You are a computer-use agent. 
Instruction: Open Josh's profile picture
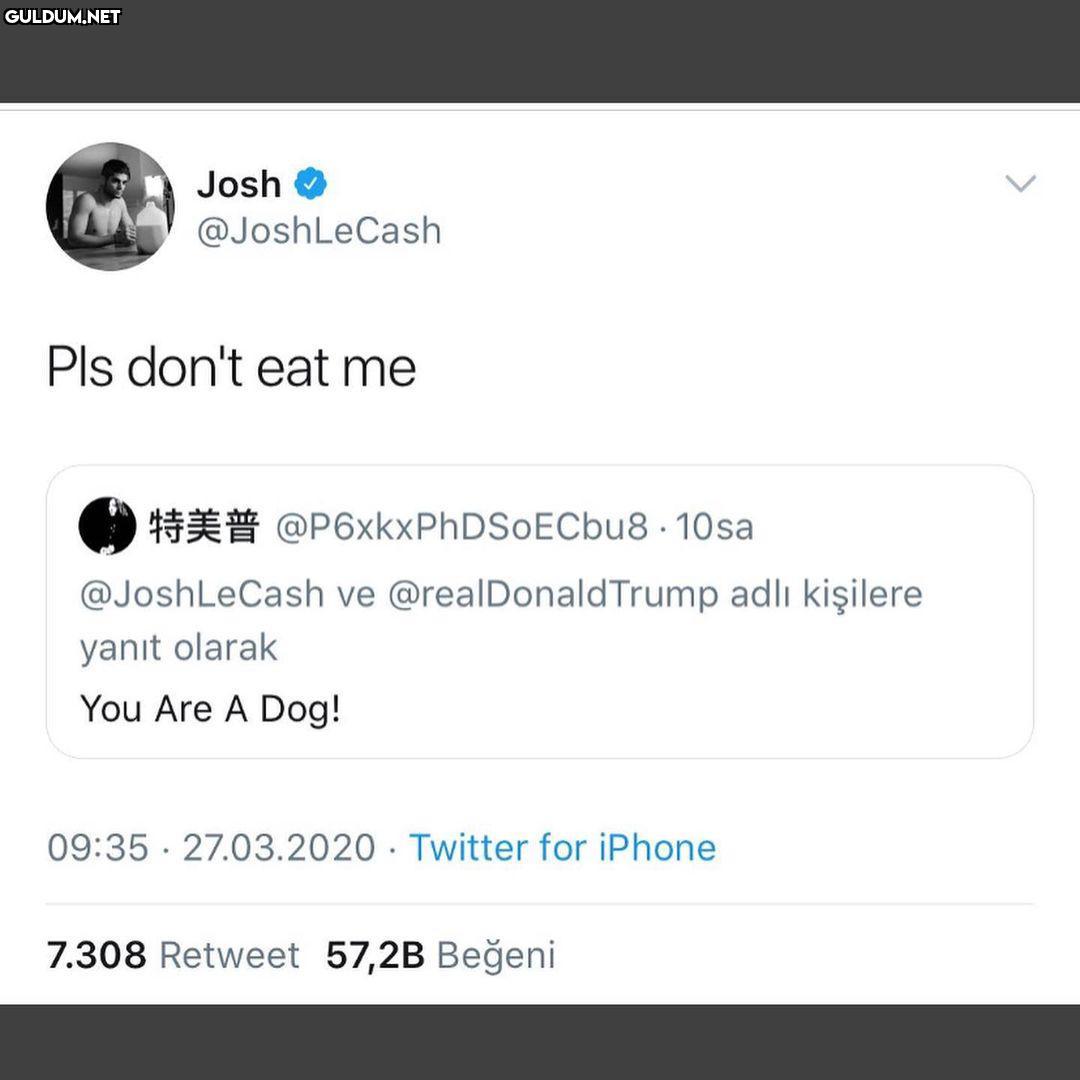pyautogui.click(x=110, y=206)
